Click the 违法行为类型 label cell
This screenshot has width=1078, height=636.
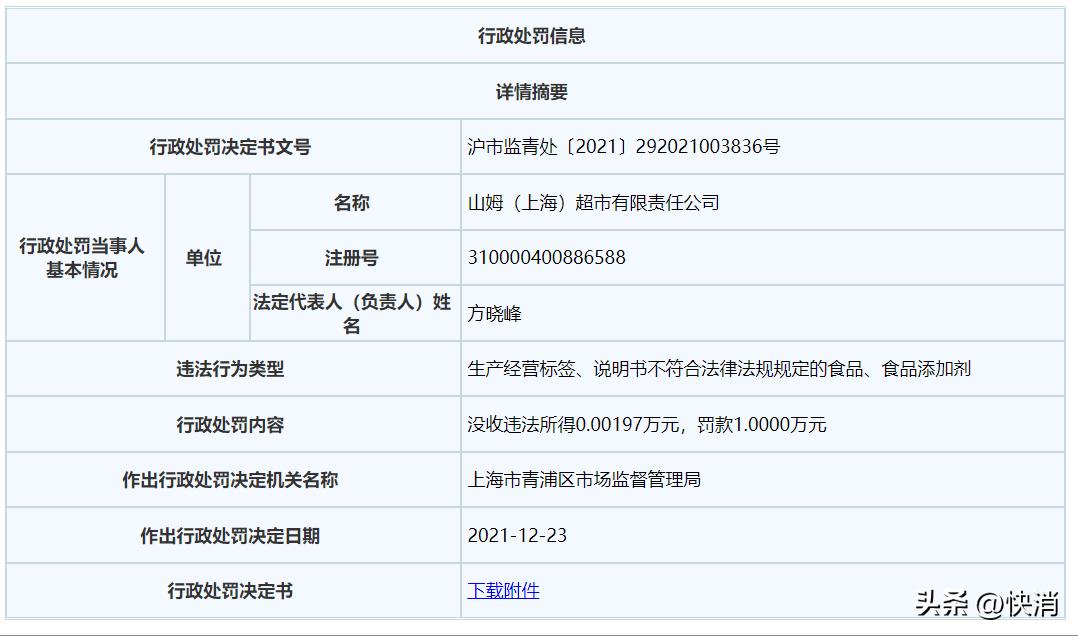232,368
